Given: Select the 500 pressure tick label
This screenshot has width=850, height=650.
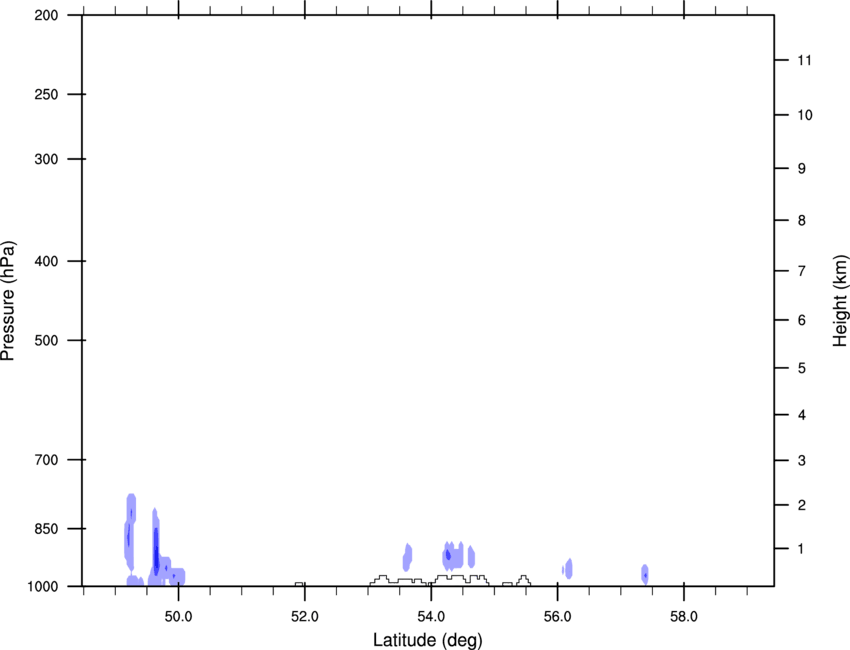Looking at the screenshot, I should click(46, 340).
